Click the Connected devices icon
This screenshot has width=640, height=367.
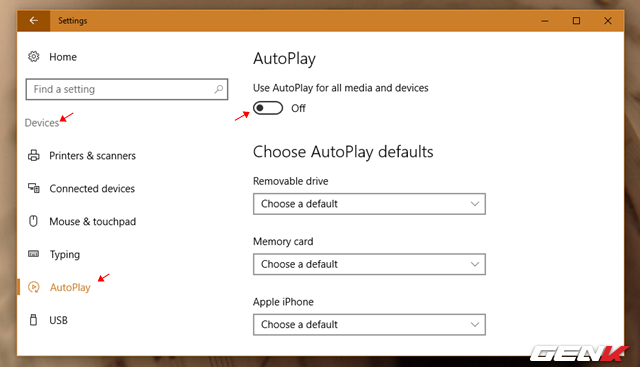click(33, 188)
